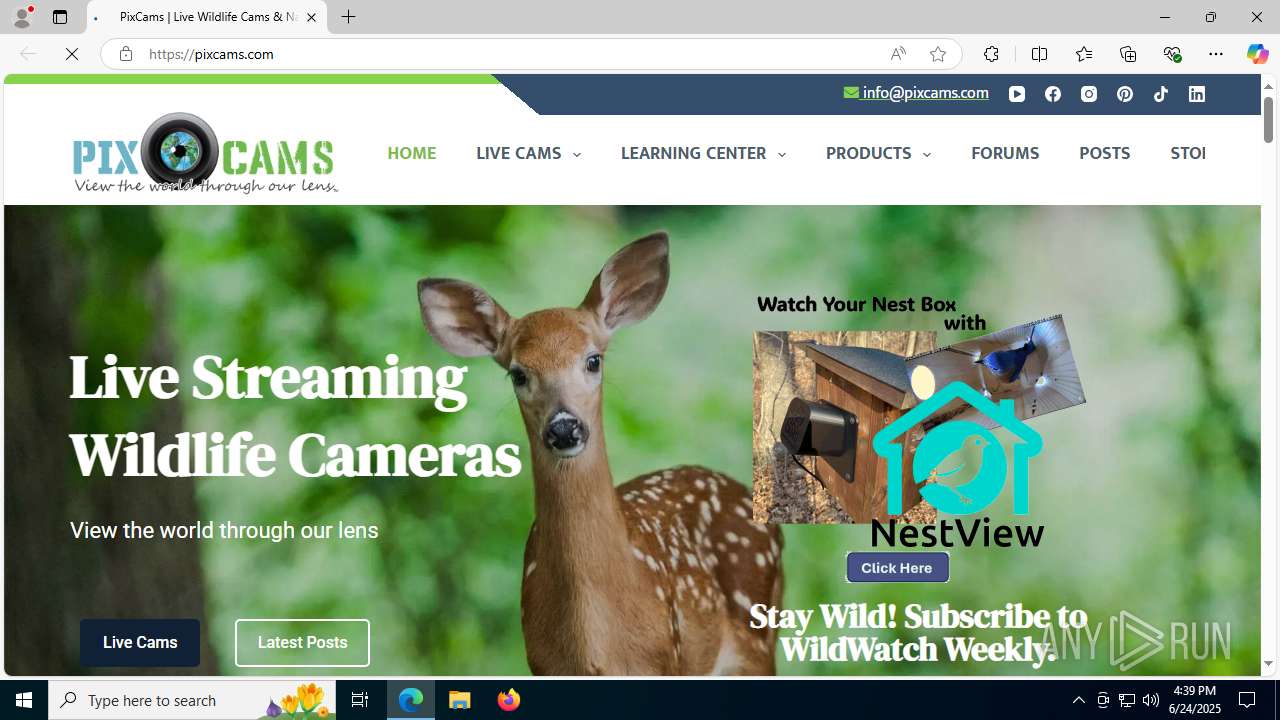Viewport: 1280px width, 720px height.
Task: Open the Copilot sidebar icon
Action: pyautogui.click(x=1257, y=54)
